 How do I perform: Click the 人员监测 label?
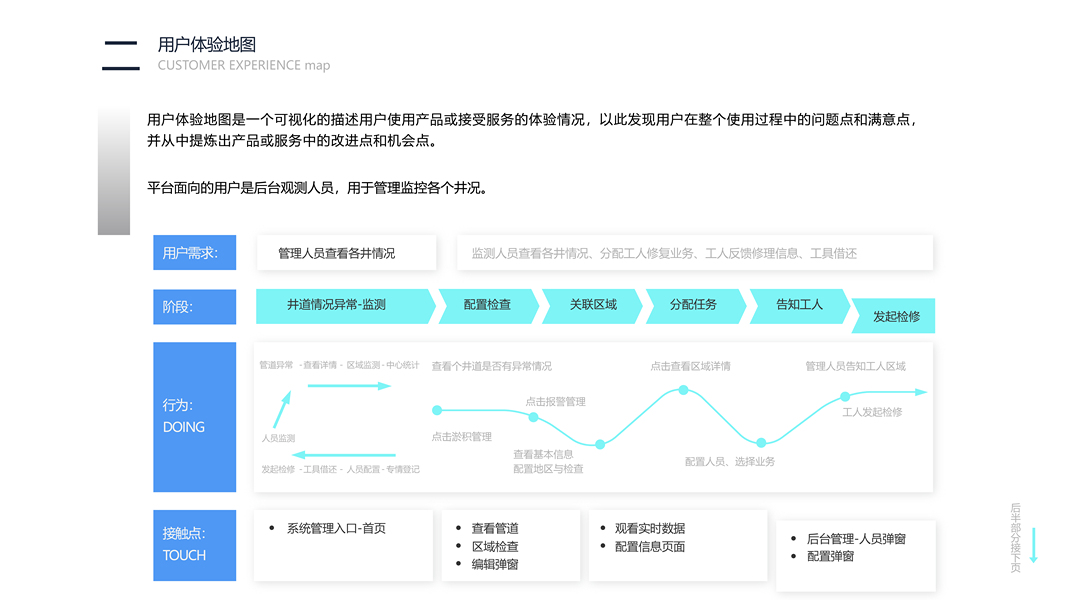278,438
